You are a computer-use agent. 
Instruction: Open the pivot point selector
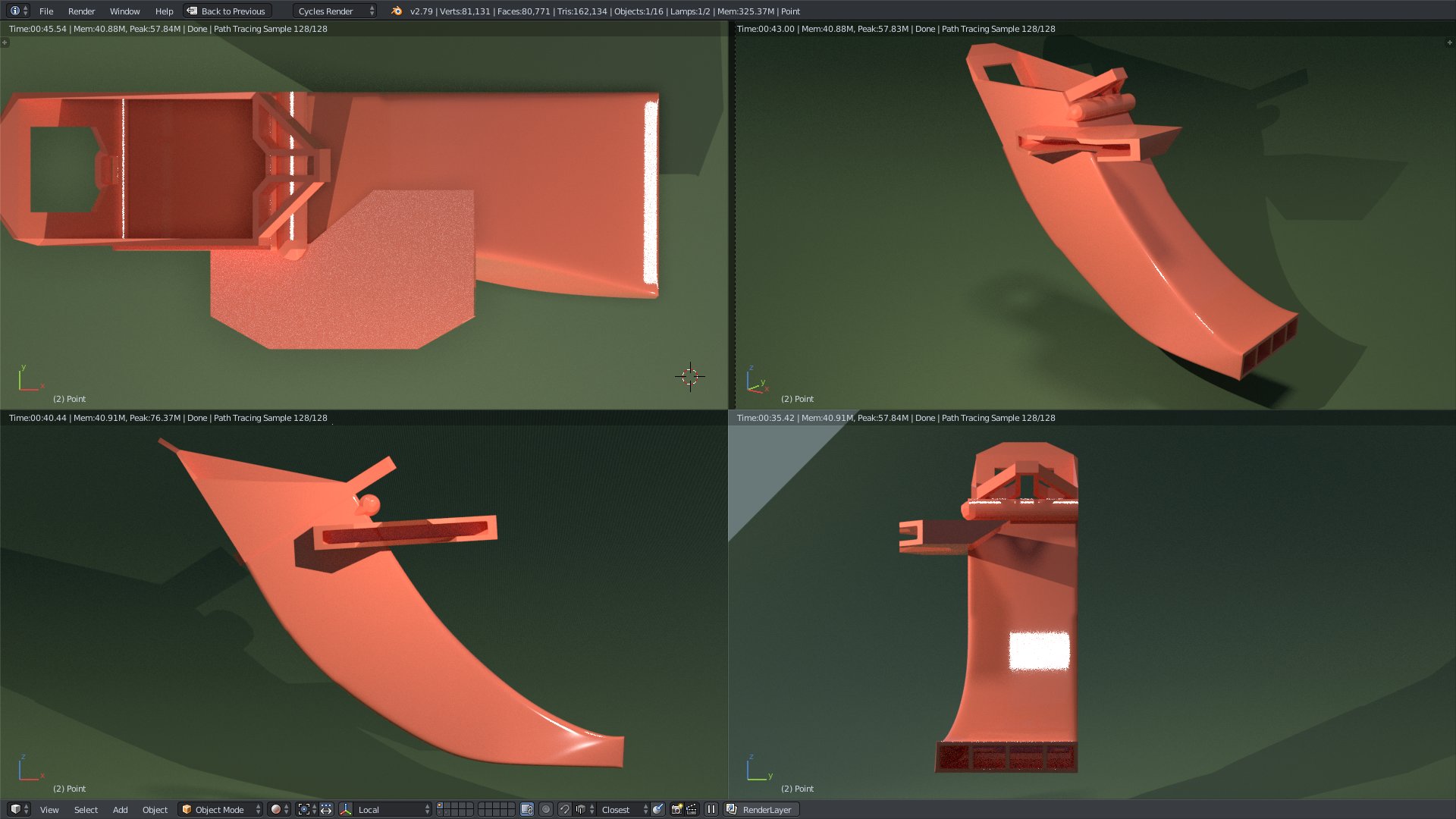(307, 810)
